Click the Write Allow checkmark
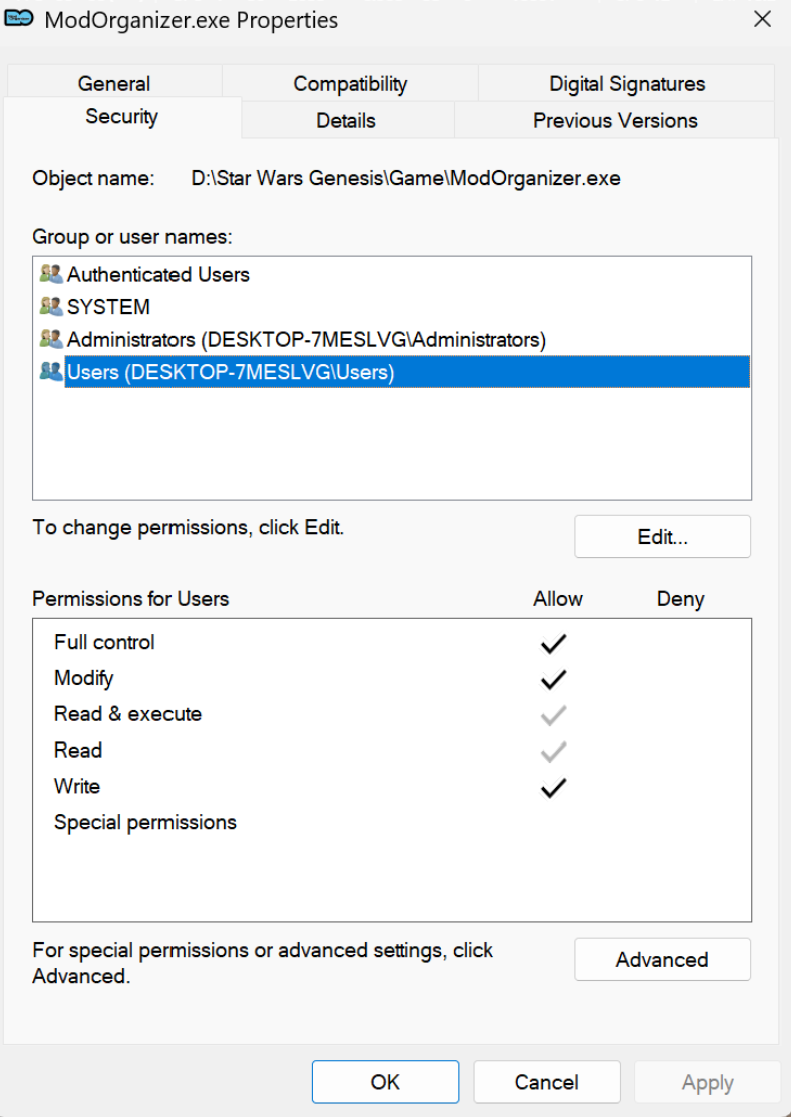Image resolution: width=791 pixels, height=1117 pixels. click(553, 787)
